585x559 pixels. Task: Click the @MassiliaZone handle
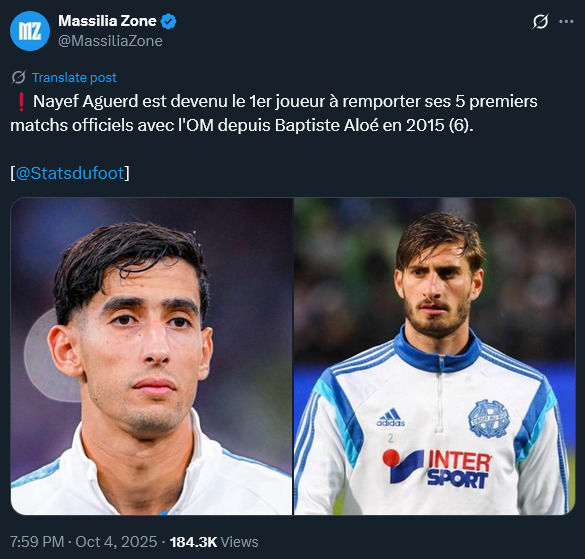110,41
